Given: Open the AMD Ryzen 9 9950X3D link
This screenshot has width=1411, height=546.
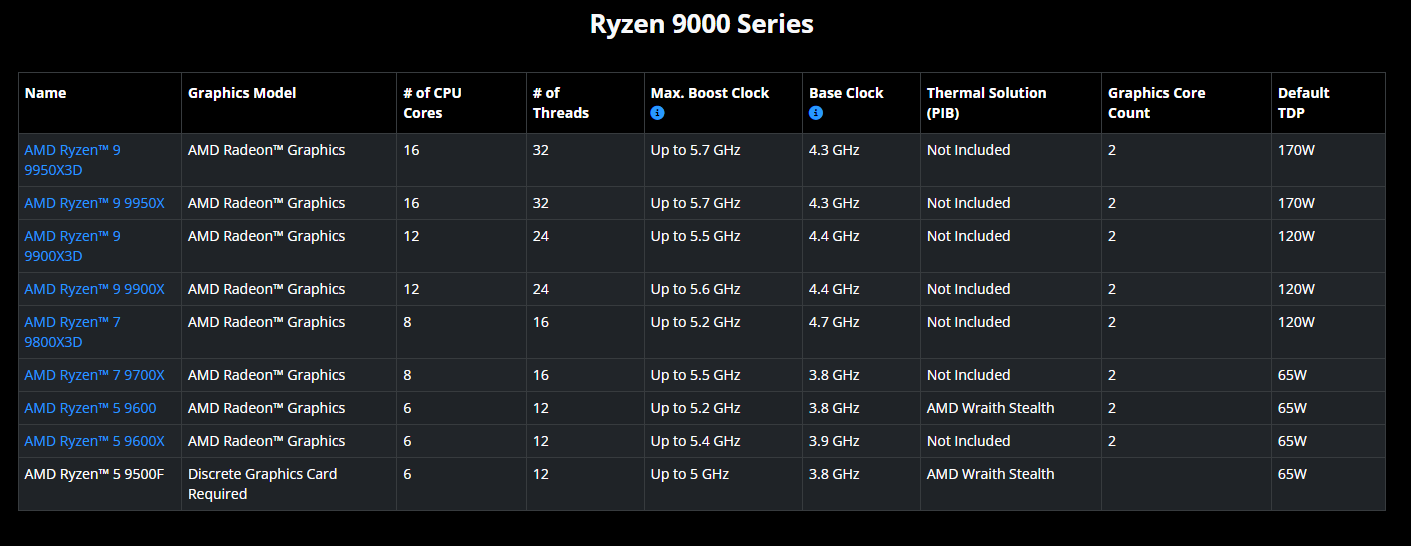Looking at the screenshot, I should (72, 160).
